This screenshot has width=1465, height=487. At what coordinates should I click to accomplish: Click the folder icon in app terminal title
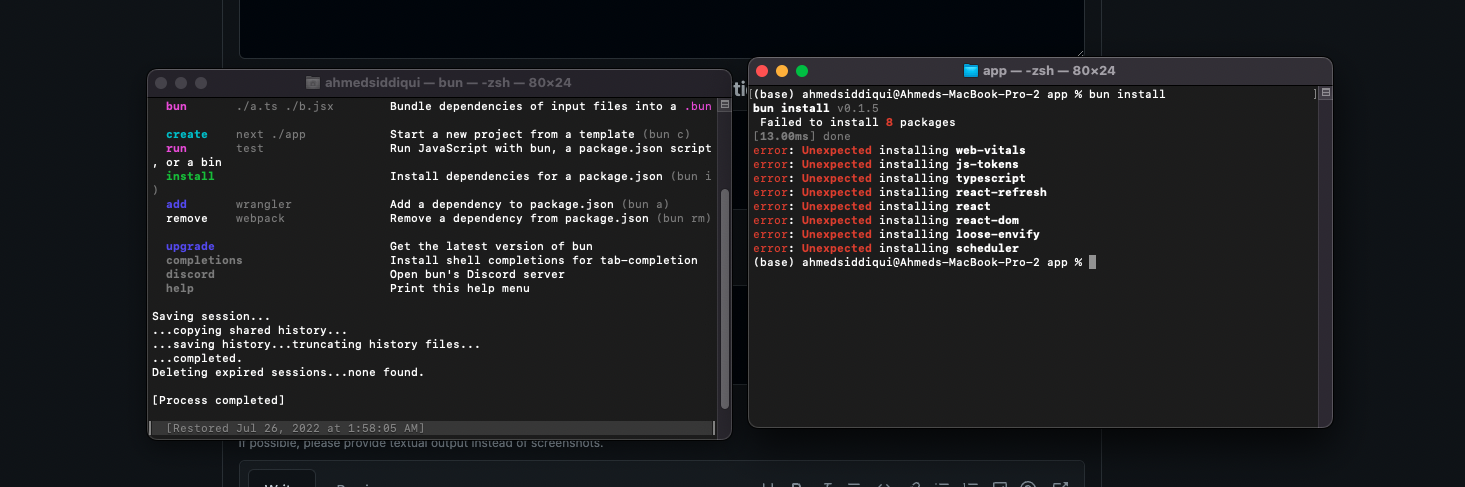click(x=970, y=71)
